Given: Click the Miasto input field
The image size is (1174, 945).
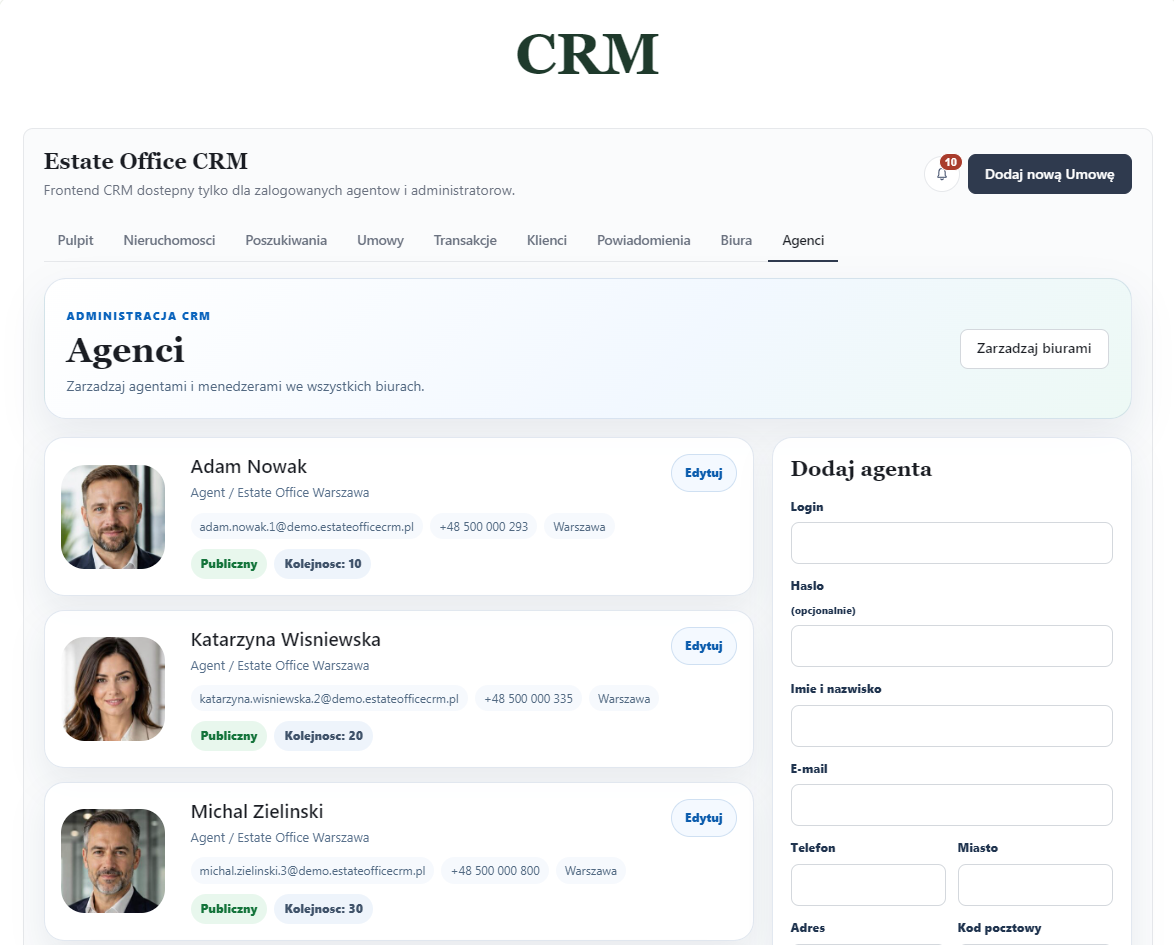Looking at the screenshot, I should pos(1035,885).
